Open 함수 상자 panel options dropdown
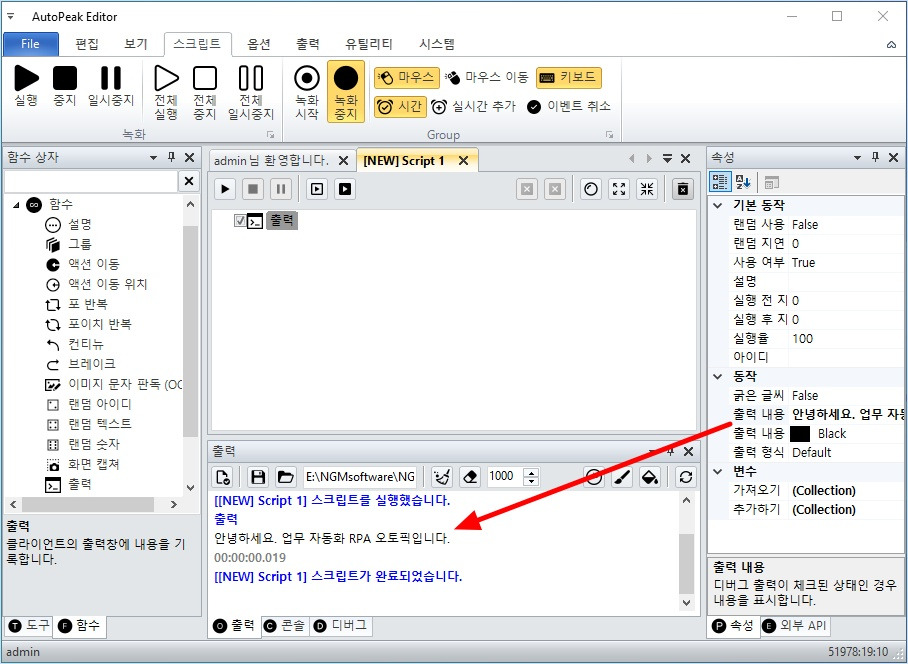Image resolution: width=908 pixels, height=664 pixels. point(153,157)
